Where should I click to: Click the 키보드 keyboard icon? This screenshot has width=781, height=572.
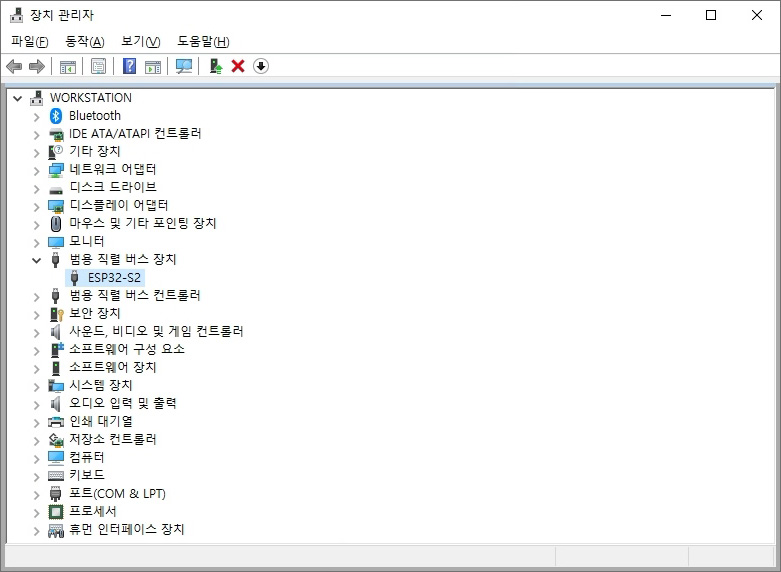point(56,476)
